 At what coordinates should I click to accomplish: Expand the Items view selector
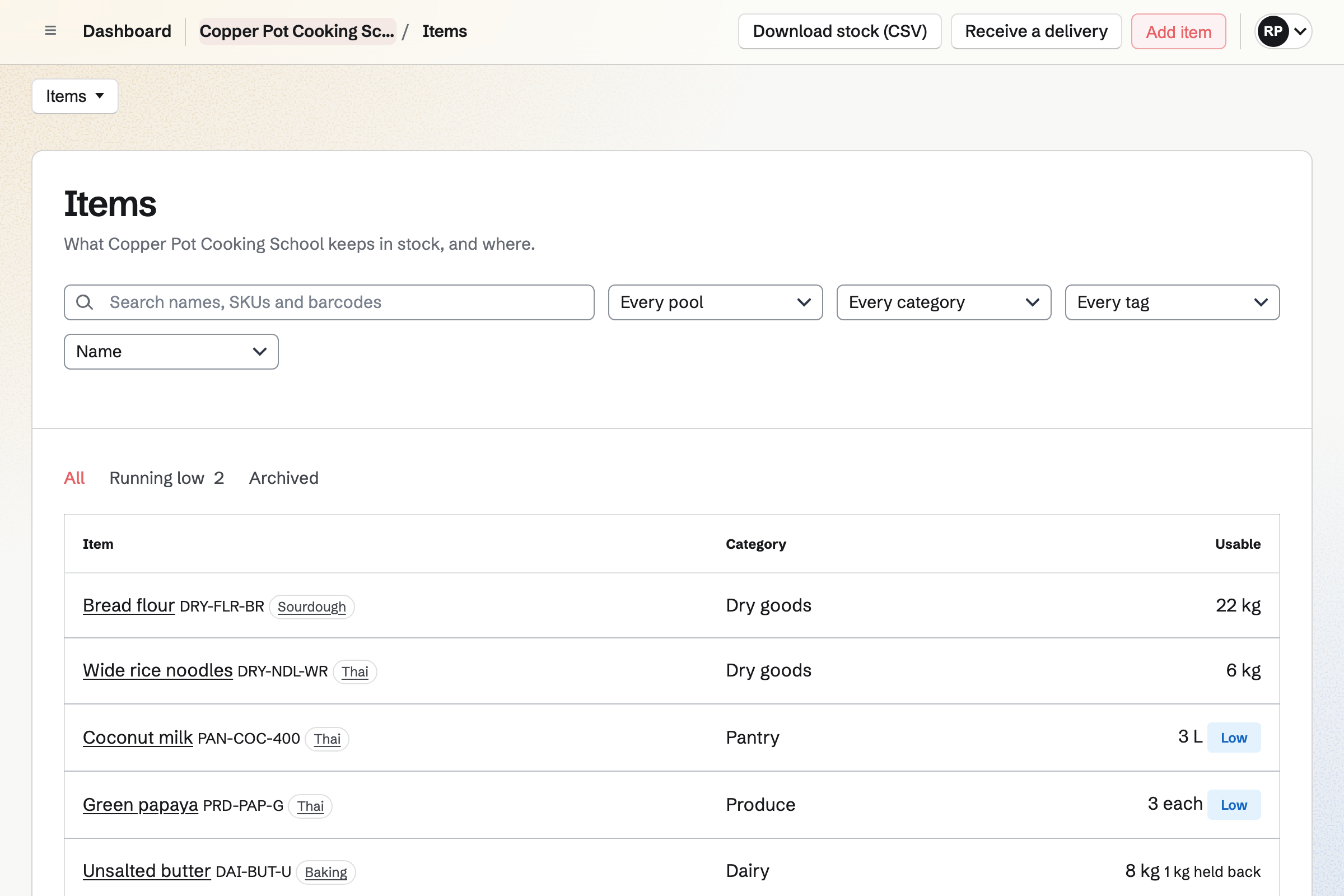75,96
